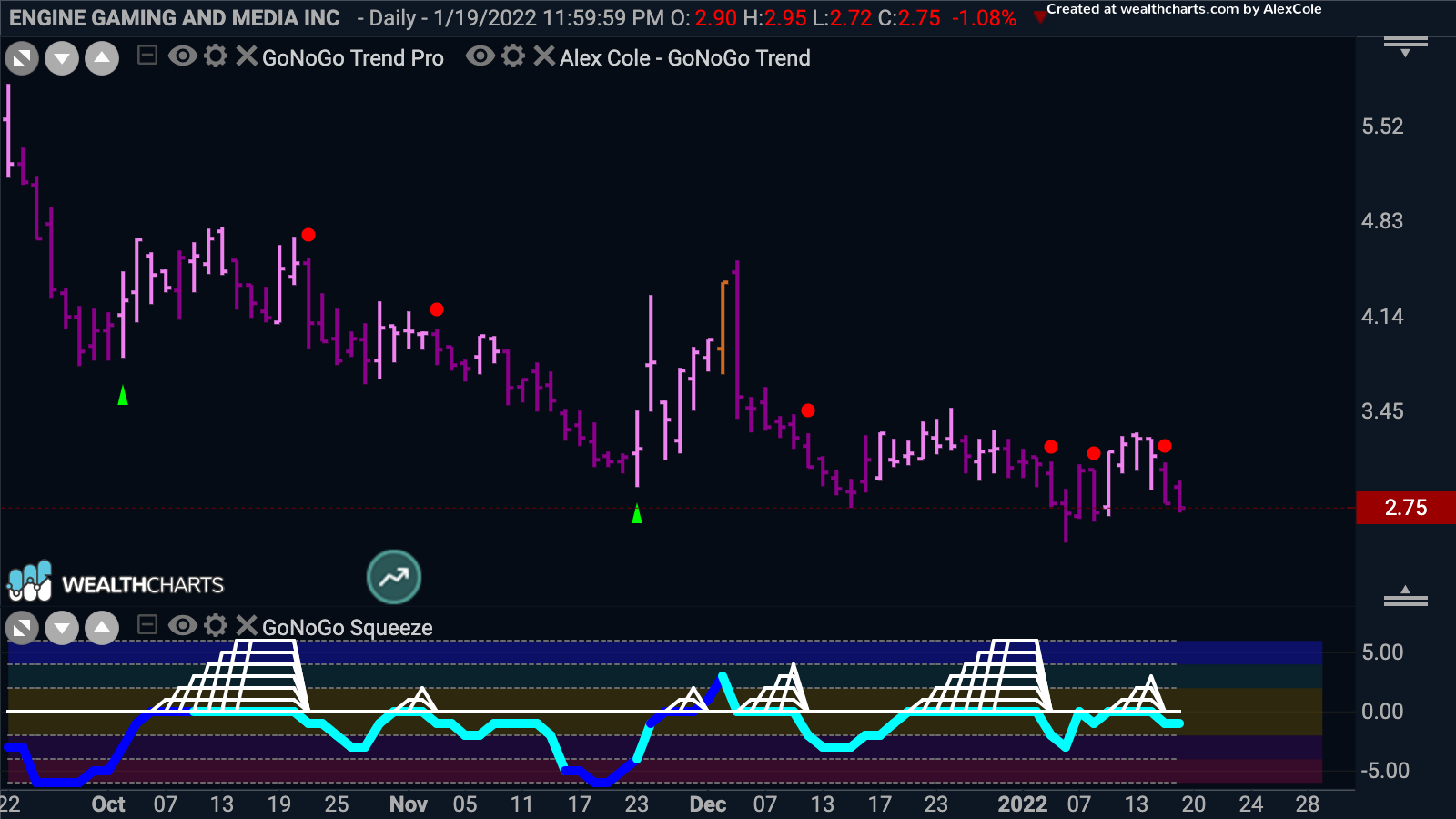Click the -1.08% change value
This screenshot has width=1456, height=819.
coord(984,18)
